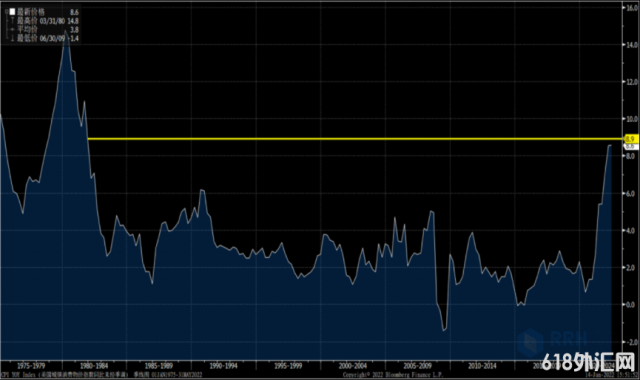Click the yellow horizontal reference line
Viewport: 640px width, 380px height.
(x=356, y=139)
